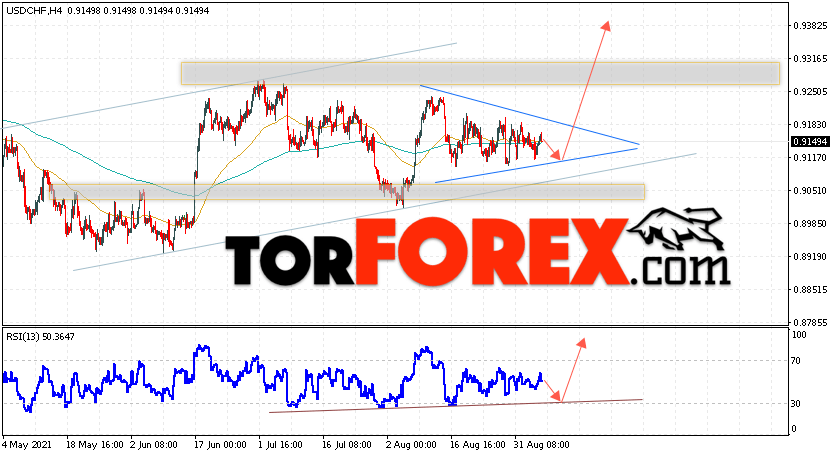Image resolution: width=834 pixels, height=456 pixels.
Task: Select price axis level 0.89190
Action: (x=810, y=256)
